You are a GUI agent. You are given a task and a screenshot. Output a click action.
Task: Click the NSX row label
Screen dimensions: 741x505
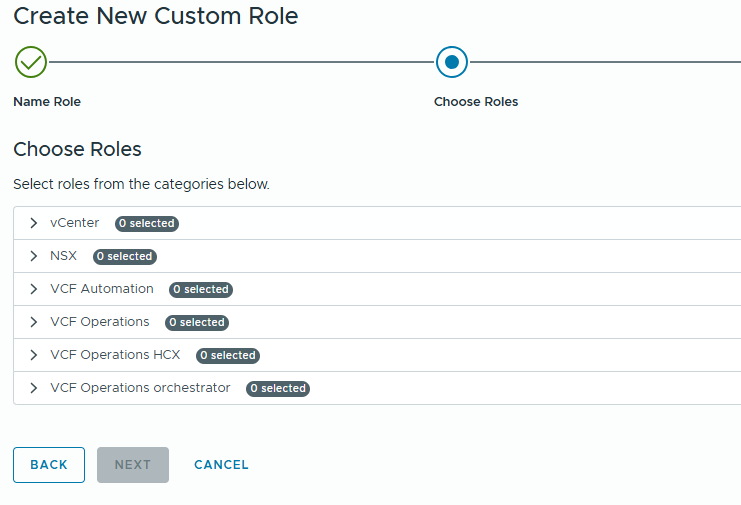(63, 256)
